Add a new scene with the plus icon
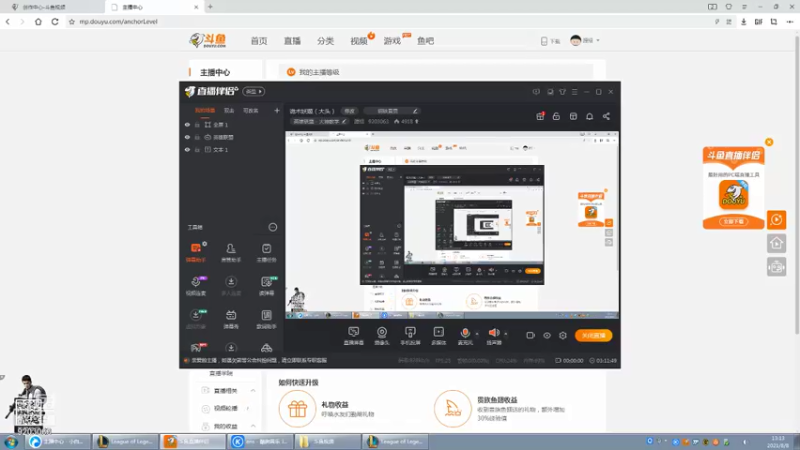The image size is (800, 450). click(277, 110)
